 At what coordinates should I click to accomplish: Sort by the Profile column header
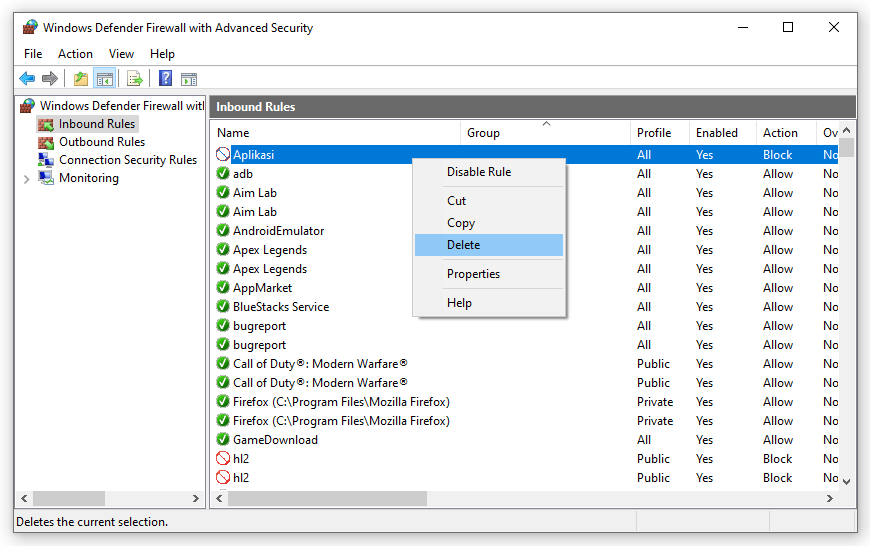[659, 133]
